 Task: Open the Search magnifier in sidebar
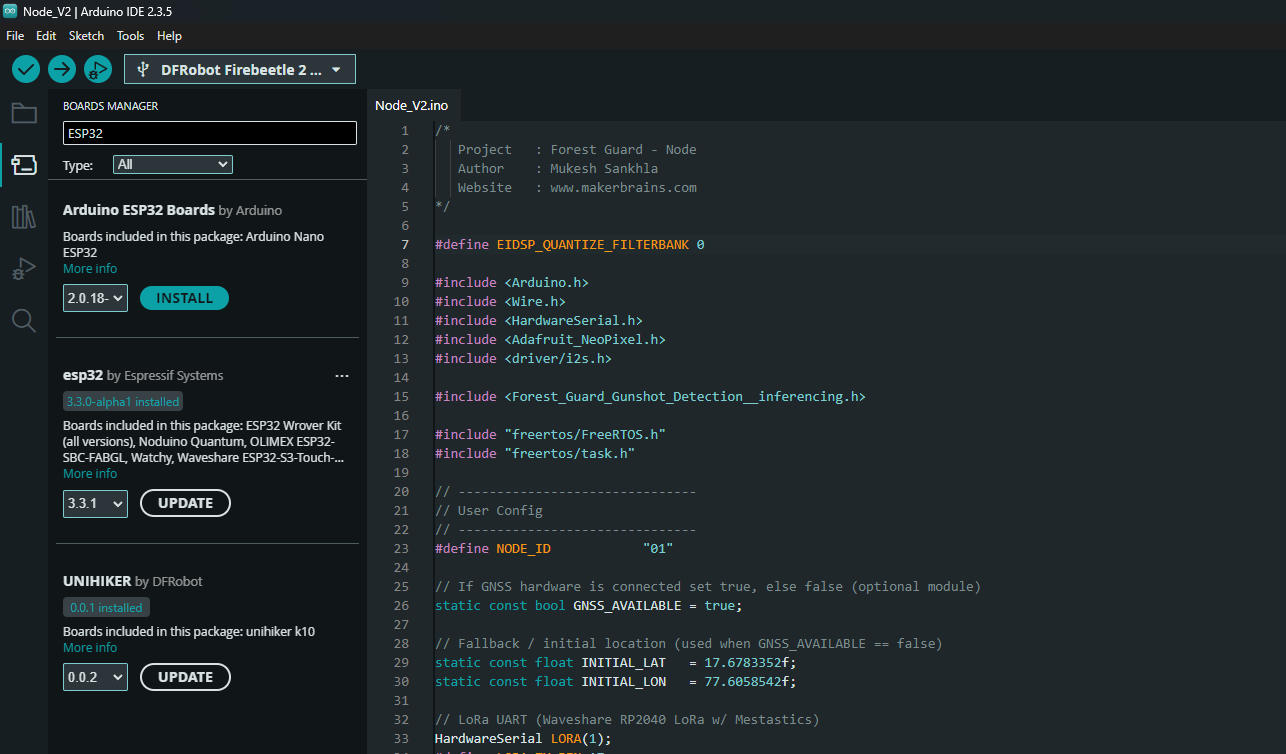[x=24, y=320]
